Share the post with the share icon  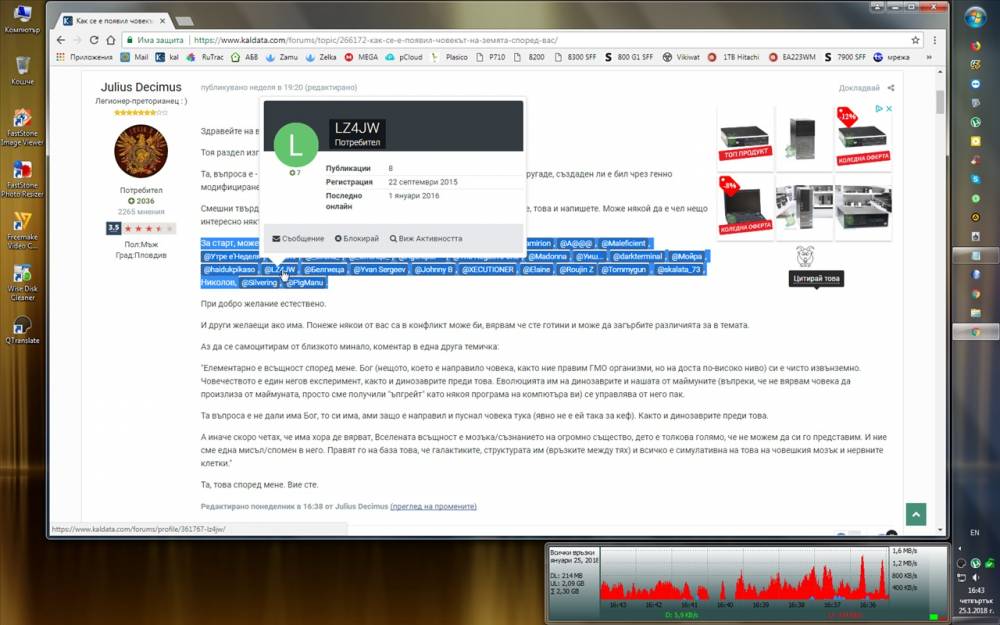click(891, 88)
